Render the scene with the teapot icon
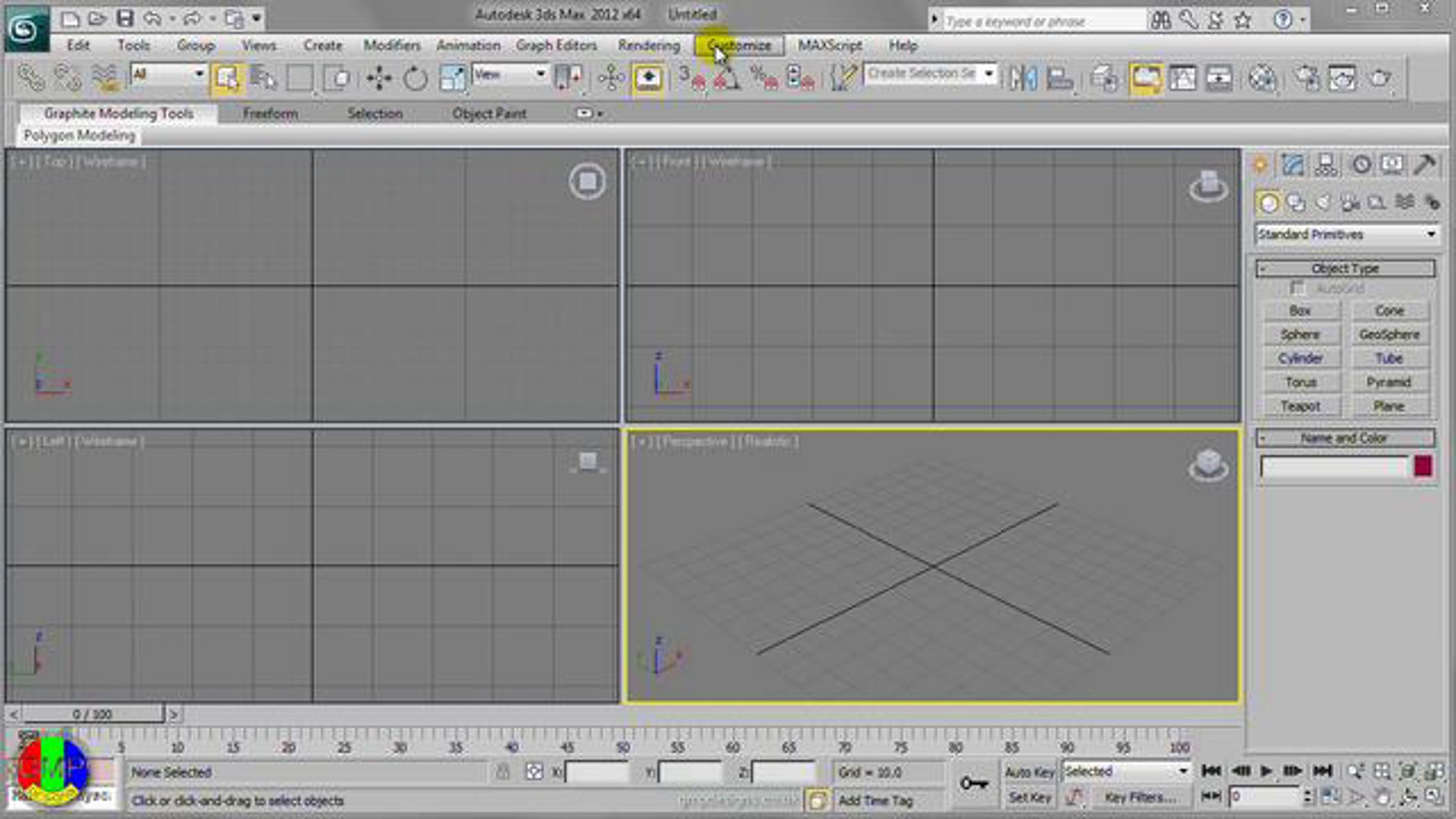Screen dimensions: 1456x819 coord(1380,78)
